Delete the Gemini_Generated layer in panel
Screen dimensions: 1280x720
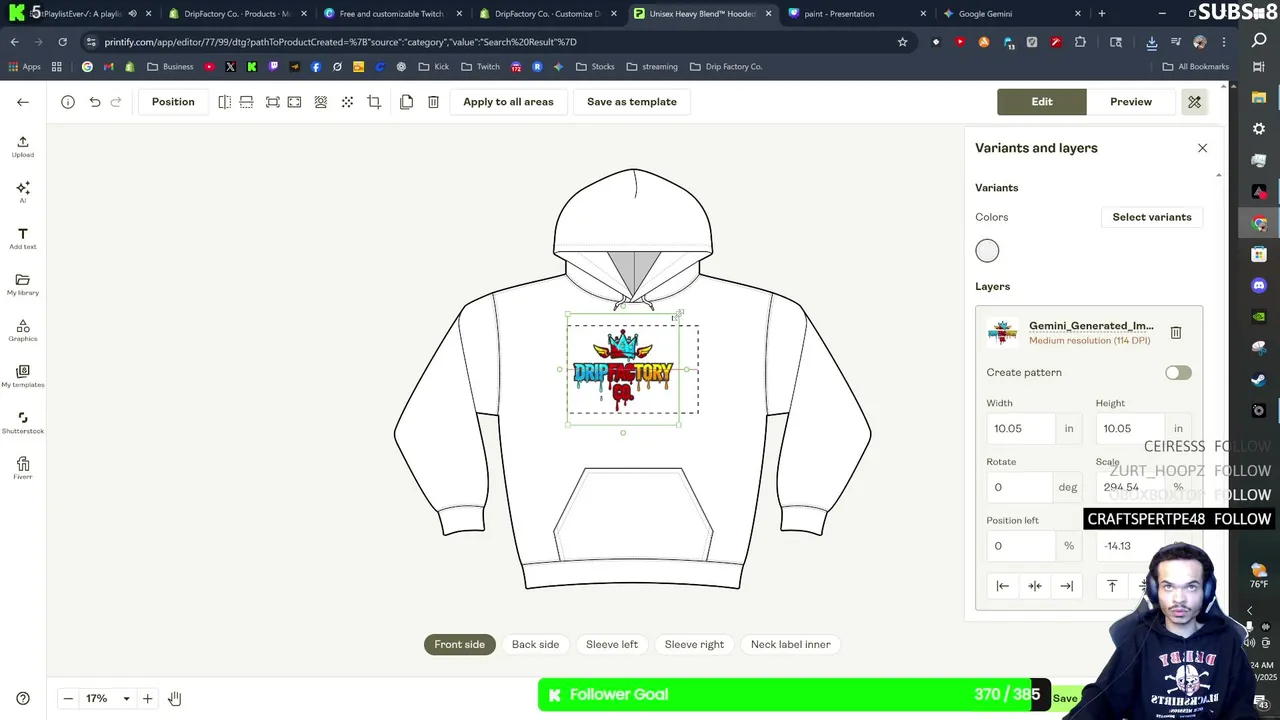click(1176, 332)
